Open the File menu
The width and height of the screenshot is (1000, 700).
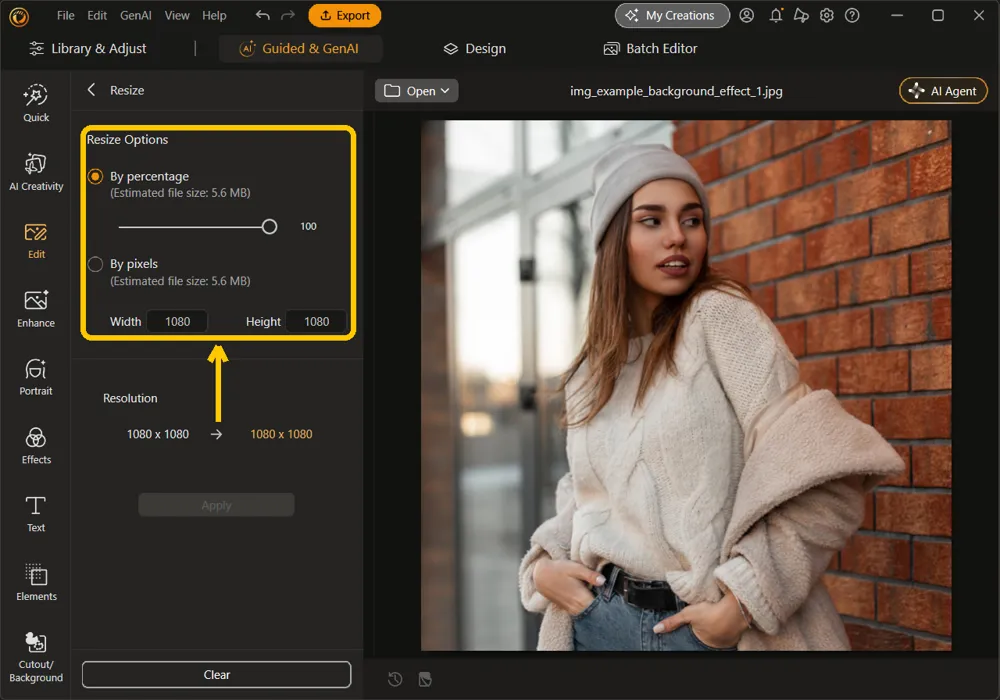(x=66, y=15)
